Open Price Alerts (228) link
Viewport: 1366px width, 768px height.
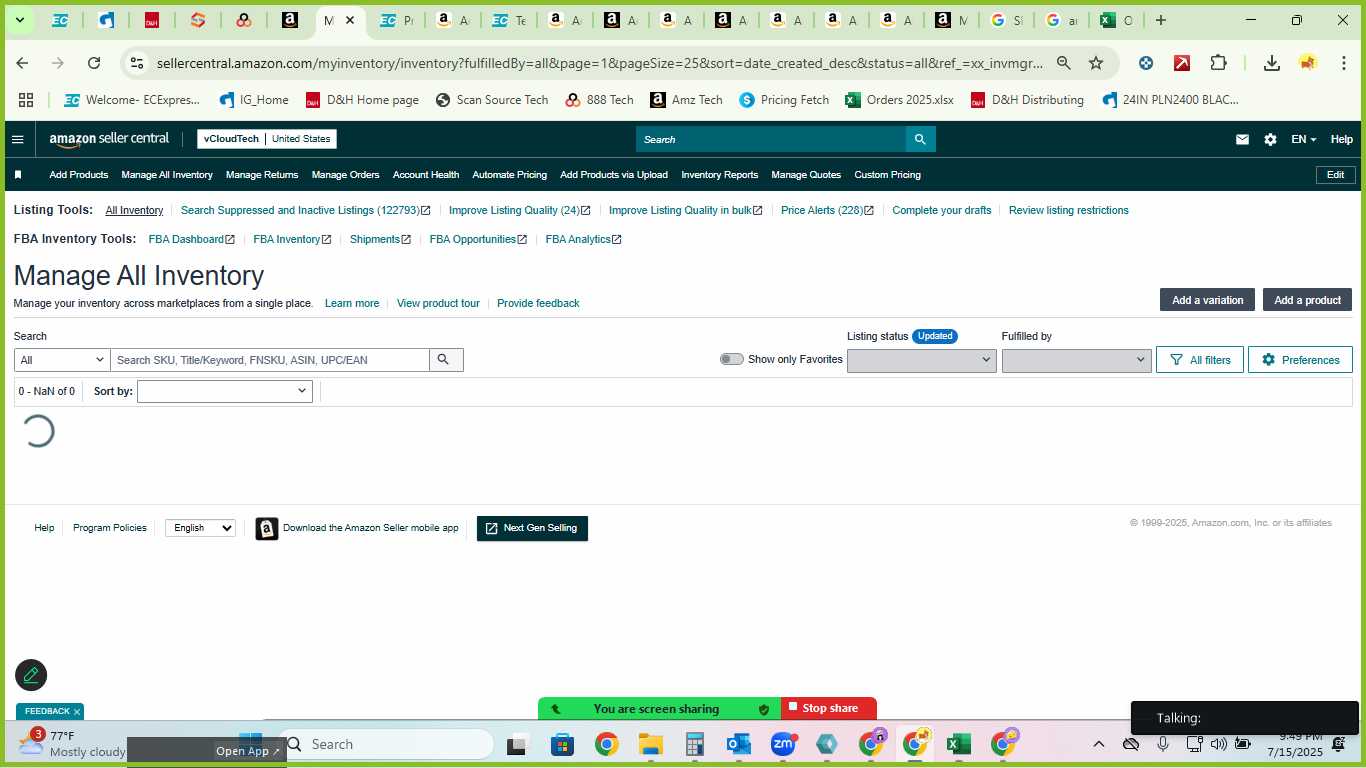click(x=827, y=210)
